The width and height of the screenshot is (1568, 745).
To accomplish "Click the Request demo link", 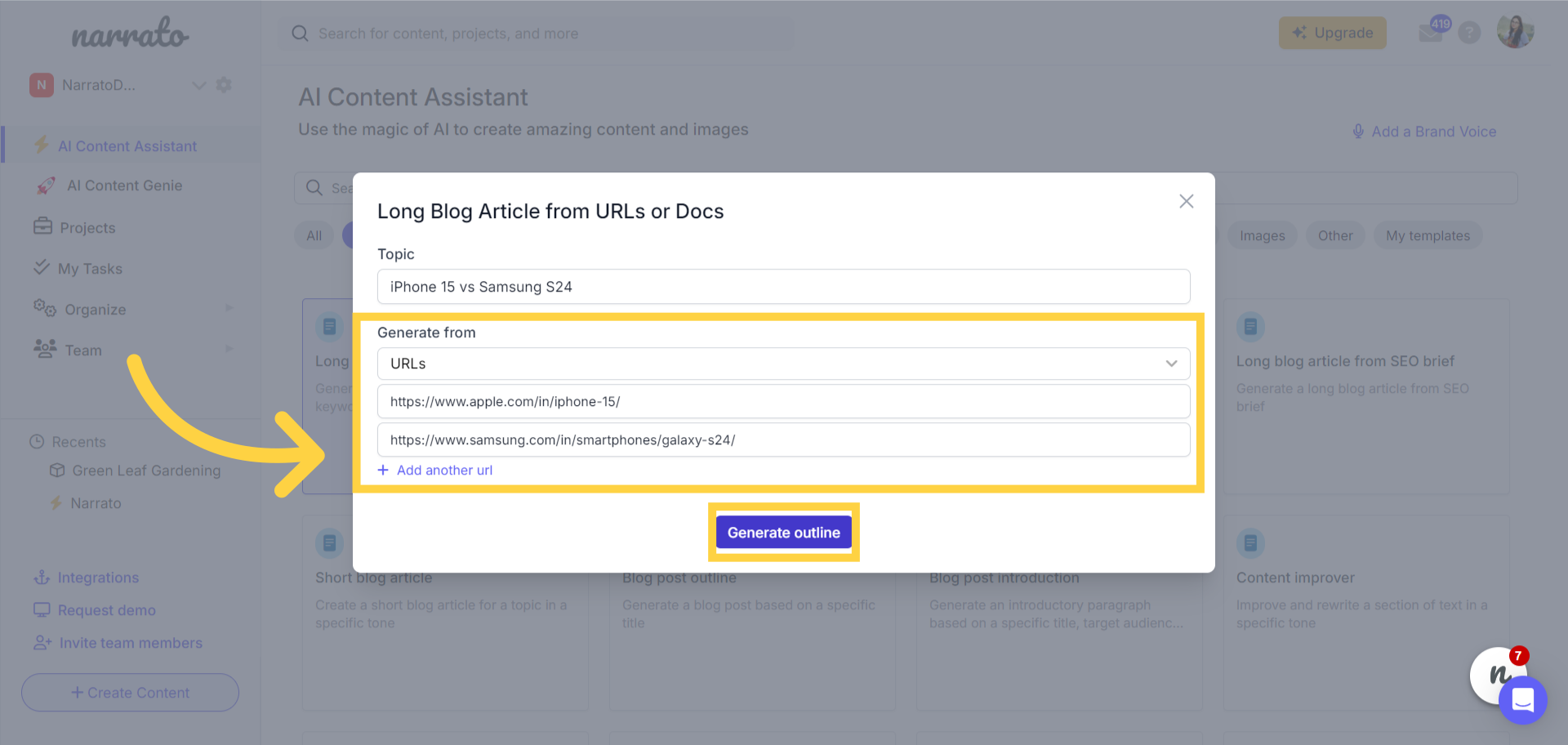I will (x=106, y=610).
